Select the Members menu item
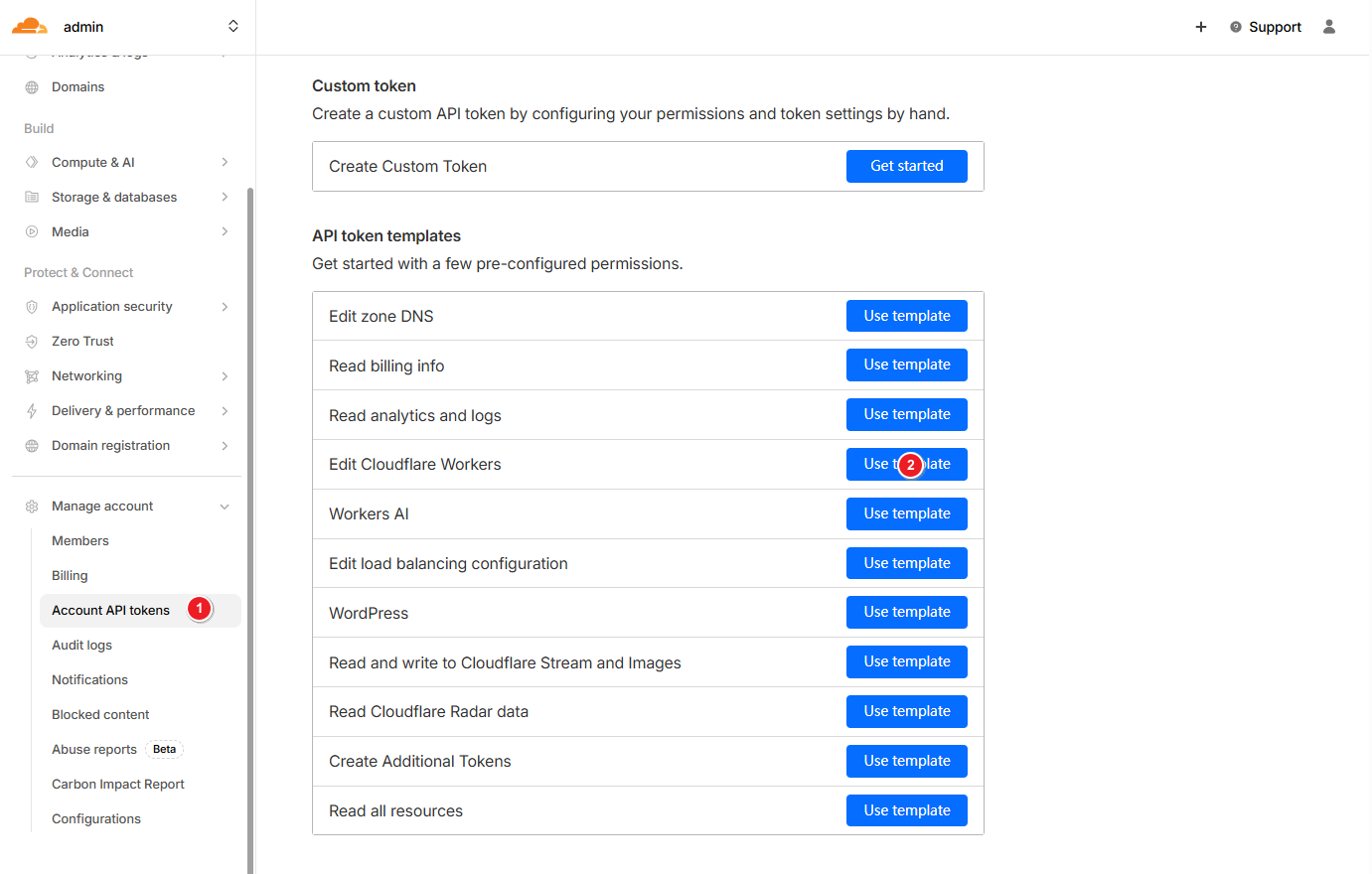Viewport: 1372px width, 874px height. click(80, 541)
